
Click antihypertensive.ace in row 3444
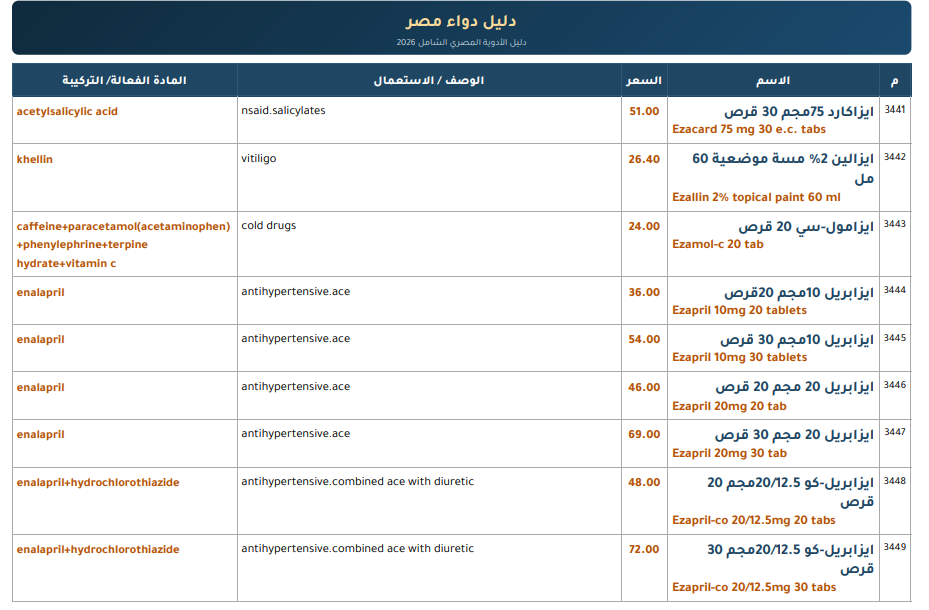click(x=296, y=291)
